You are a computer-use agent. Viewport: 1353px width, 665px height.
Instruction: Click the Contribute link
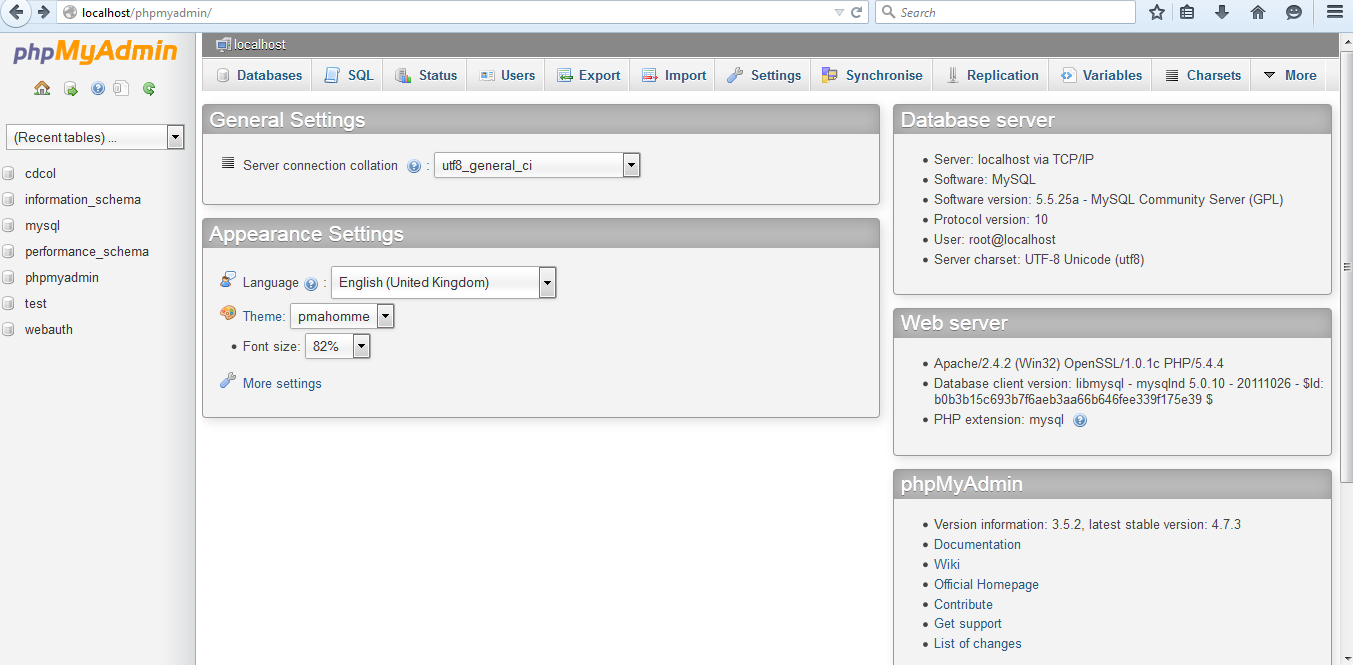click(963, 604)
